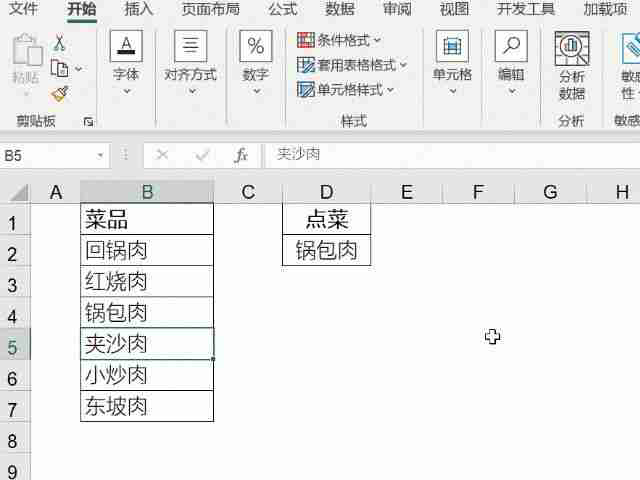Select cell containing 小炒肉
The image size is (640, 480).
pos(147,375)
